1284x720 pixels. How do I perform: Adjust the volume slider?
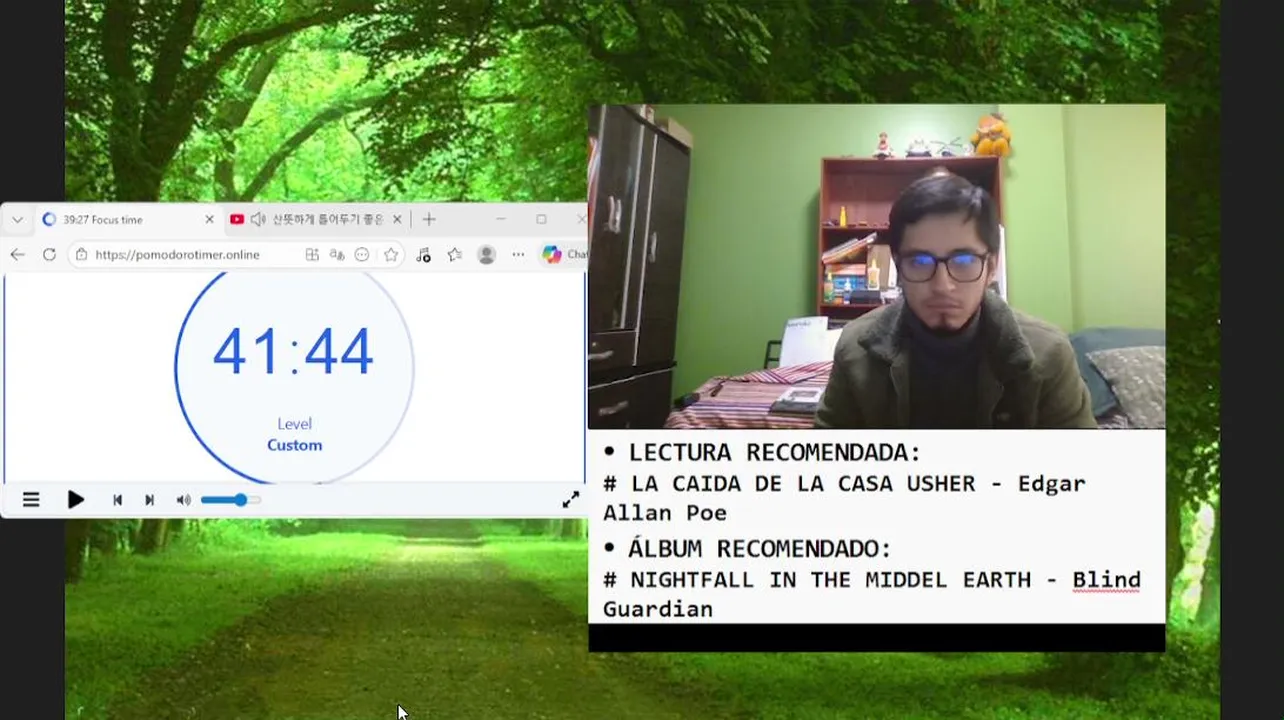(231, 500)
